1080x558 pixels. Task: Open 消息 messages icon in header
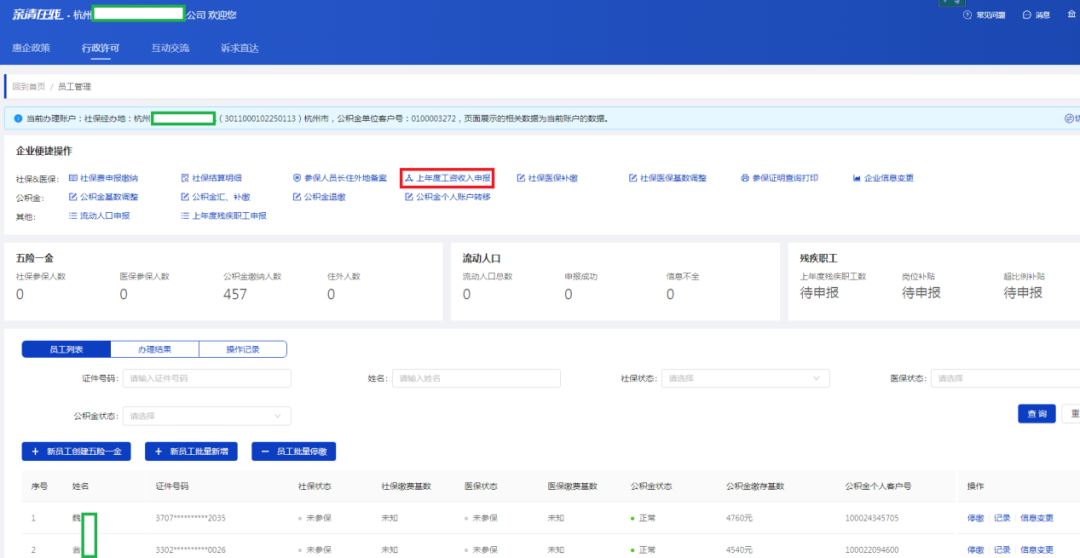point(1027,15)
